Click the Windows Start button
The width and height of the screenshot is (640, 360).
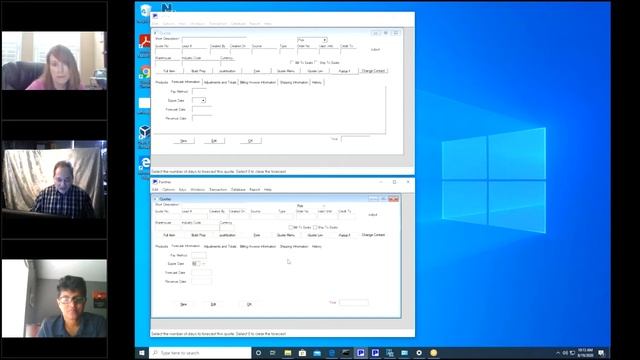pos(142,353)
